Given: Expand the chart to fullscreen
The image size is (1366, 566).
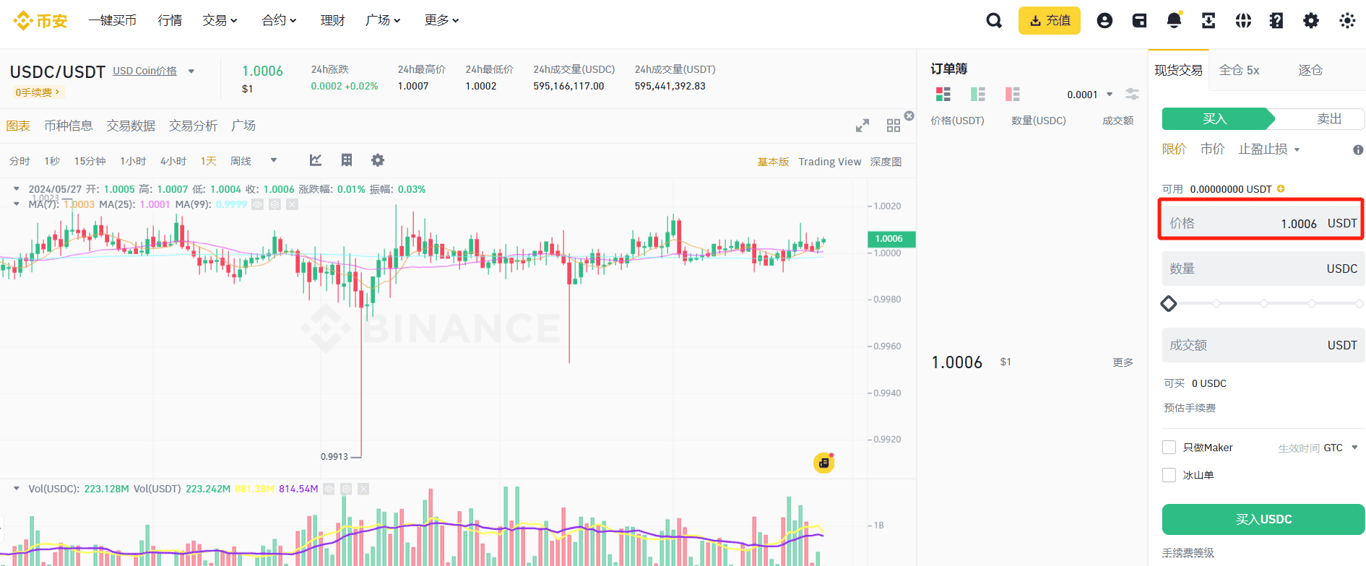Looking at the screenshot, I should [x=862, y=126].
